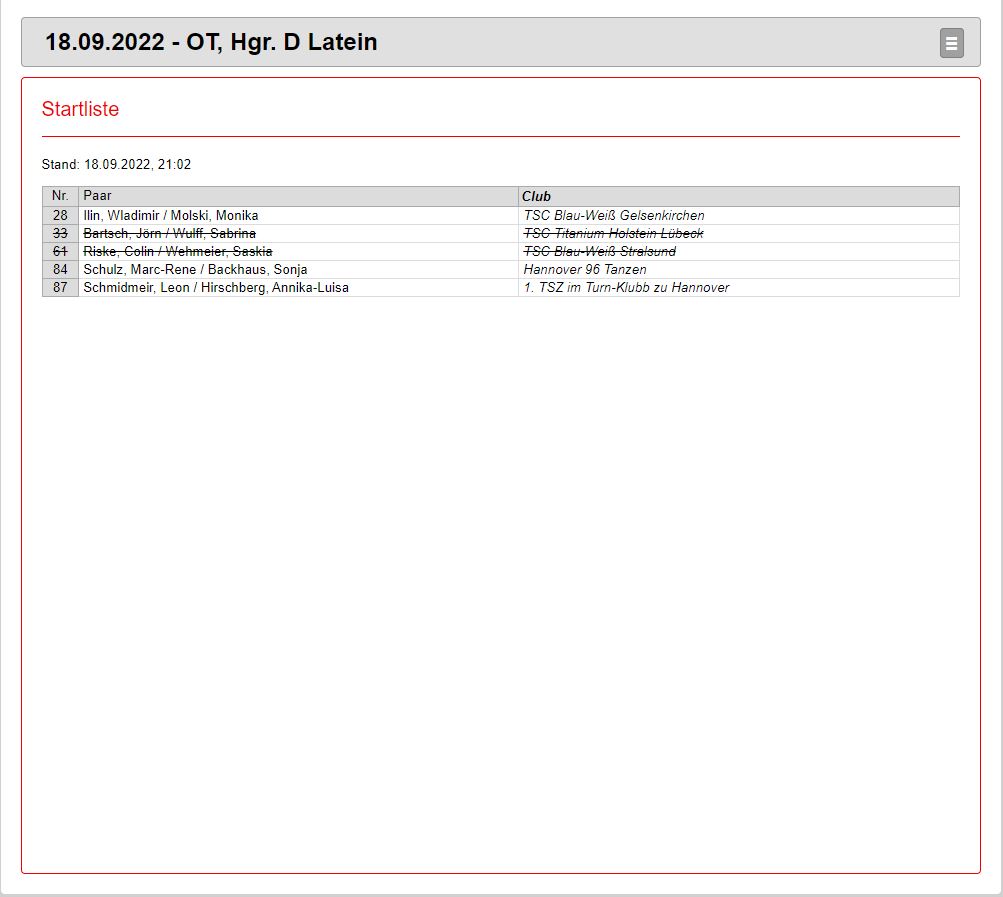Click club 1. TSZ im Turn-Klubb zu Hannover
The image size is (1003, 897).
[626, 287]
